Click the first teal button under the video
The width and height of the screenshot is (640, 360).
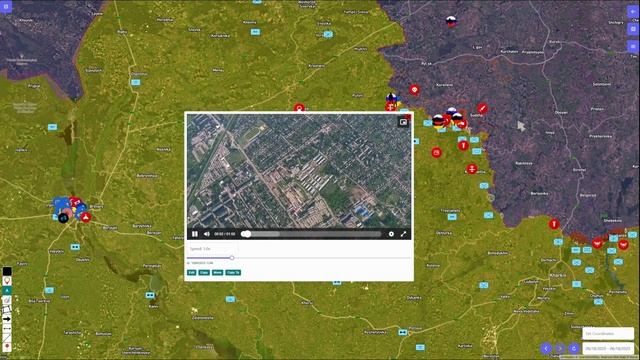191,272
